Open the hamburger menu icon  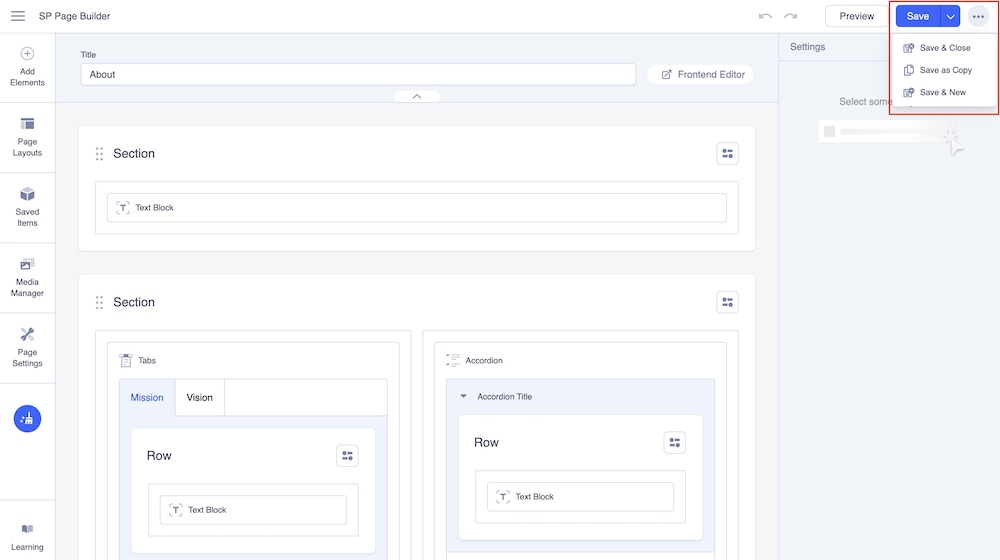point(18,16)
